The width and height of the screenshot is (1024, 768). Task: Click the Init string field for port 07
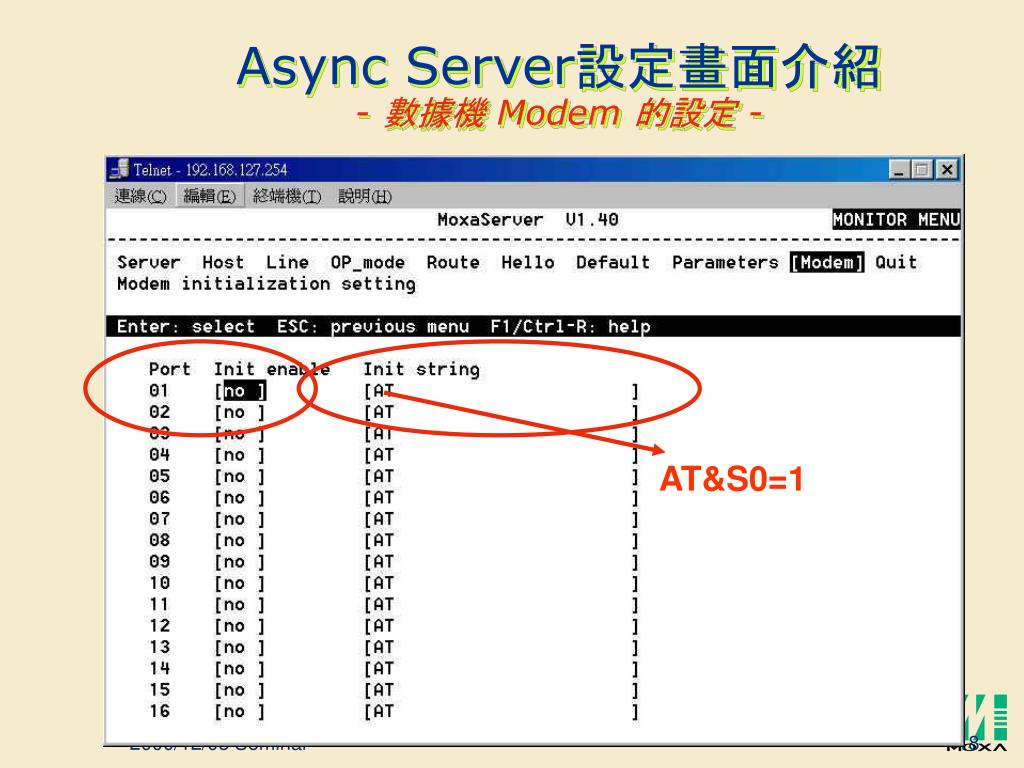point(501,520)
